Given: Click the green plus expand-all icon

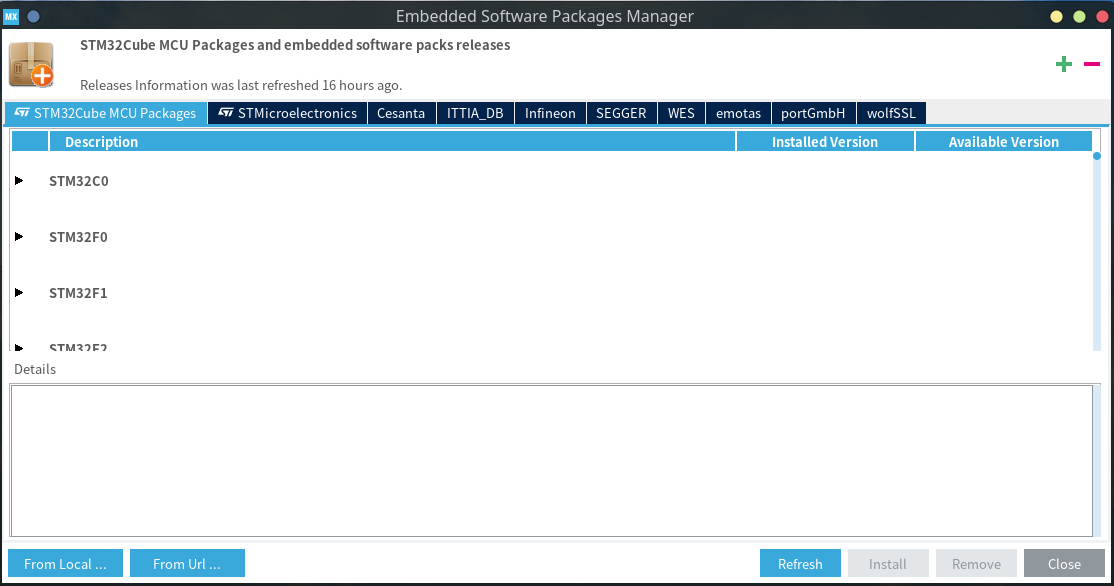Looking at the screenshot, I should click(x=1064, y=65).
